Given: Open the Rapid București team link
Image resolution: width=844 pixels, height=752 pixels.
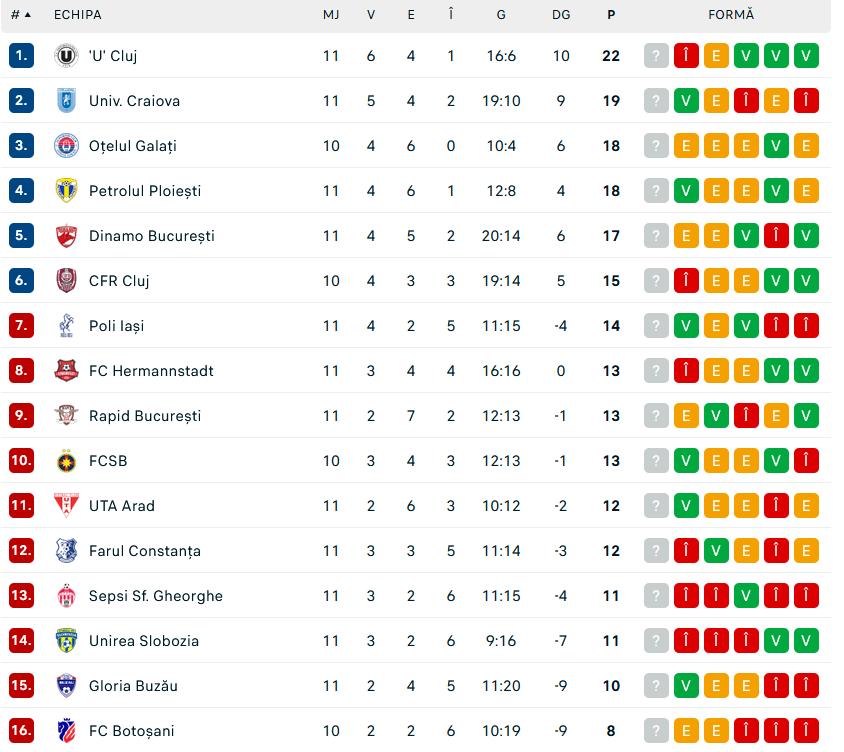Looking at the screenshot, I should pos(145,416).
